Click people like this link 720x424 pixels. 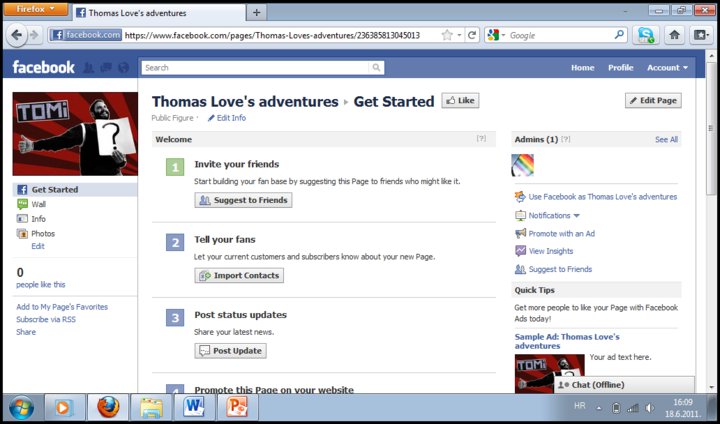tap(41, 285)
